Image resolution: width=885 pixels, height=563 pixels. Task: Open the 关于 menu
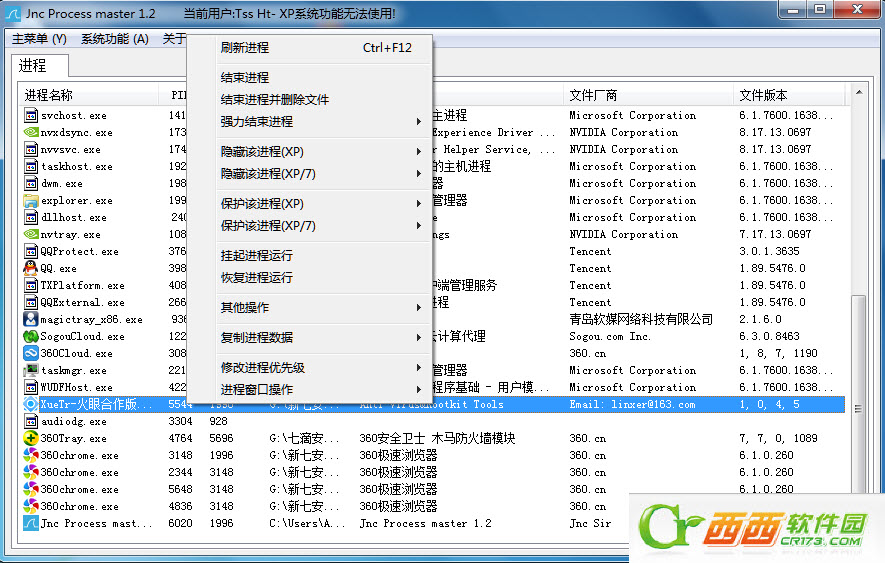coord(174,38)
